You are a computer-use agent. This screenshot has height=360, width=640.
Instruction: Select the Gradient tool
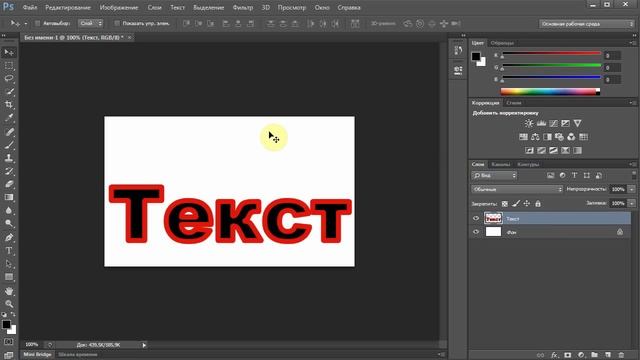[9, 197]
